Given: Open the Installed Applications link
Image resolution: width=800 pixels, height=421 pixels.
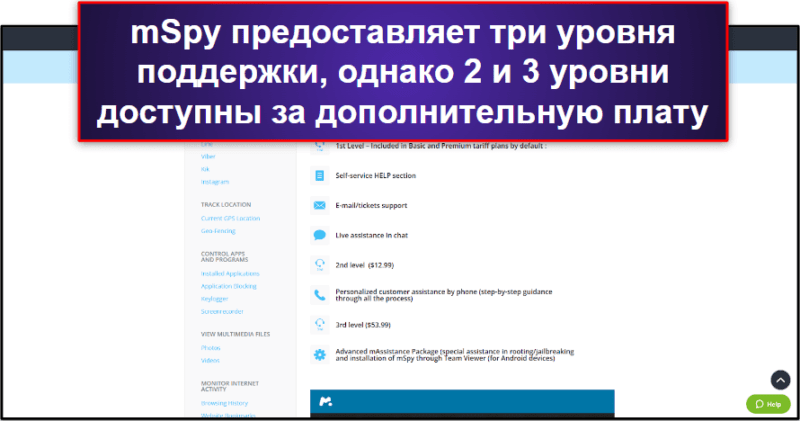Looking at the screenshot, I should [230, 274].
